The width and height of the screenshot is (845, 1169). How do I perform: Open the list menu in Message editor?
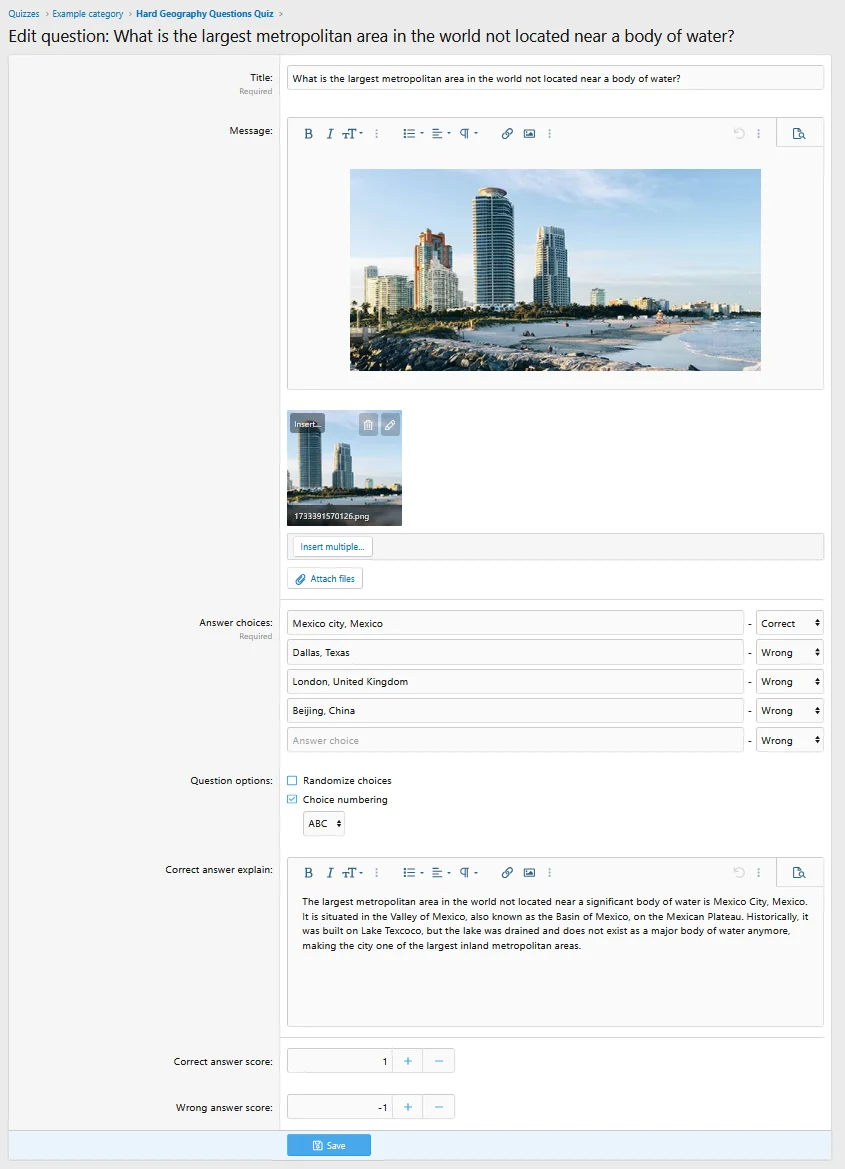tap(413, 133)
